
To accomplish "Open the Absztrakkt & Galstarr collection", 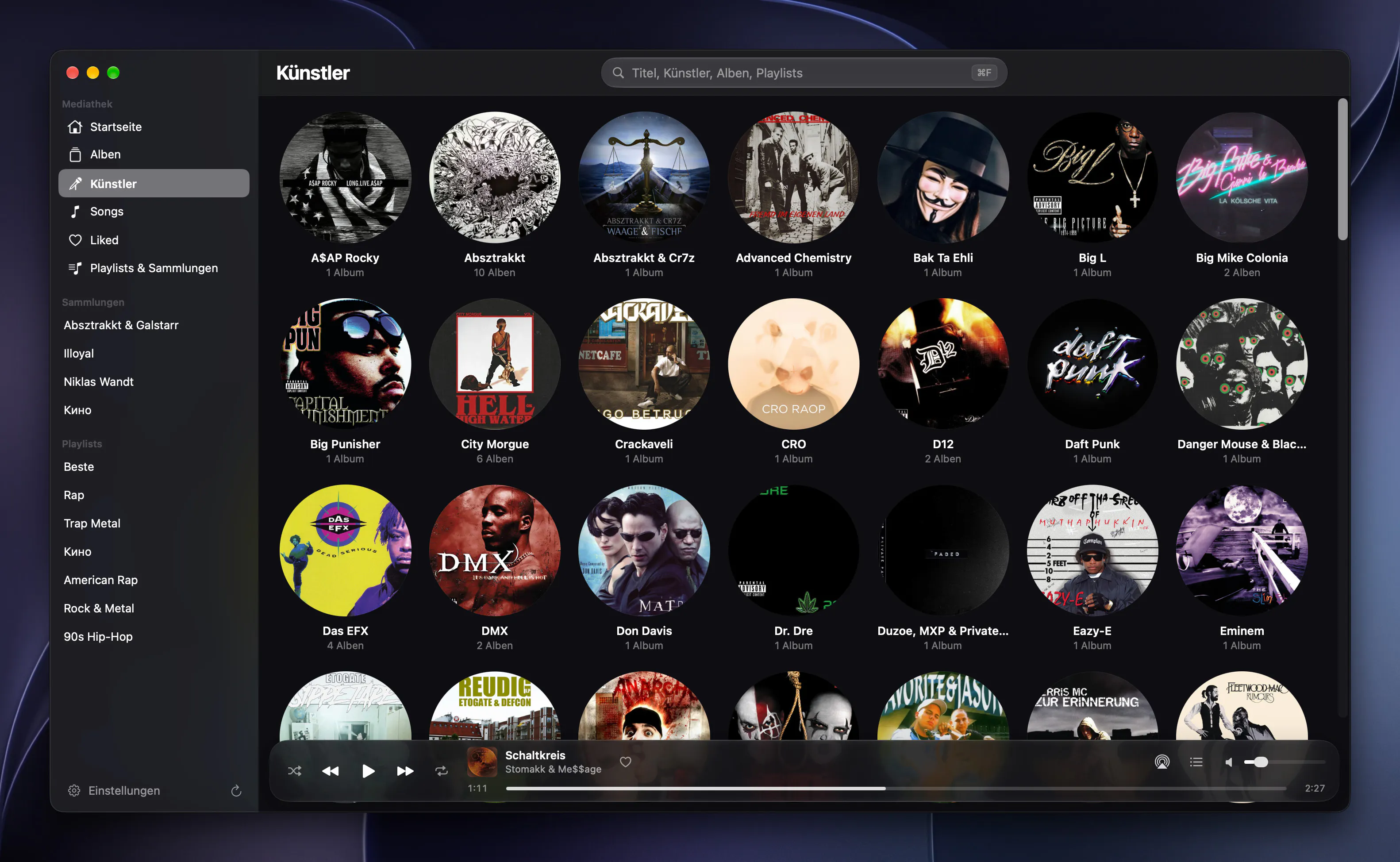I will tap(121, 325).
